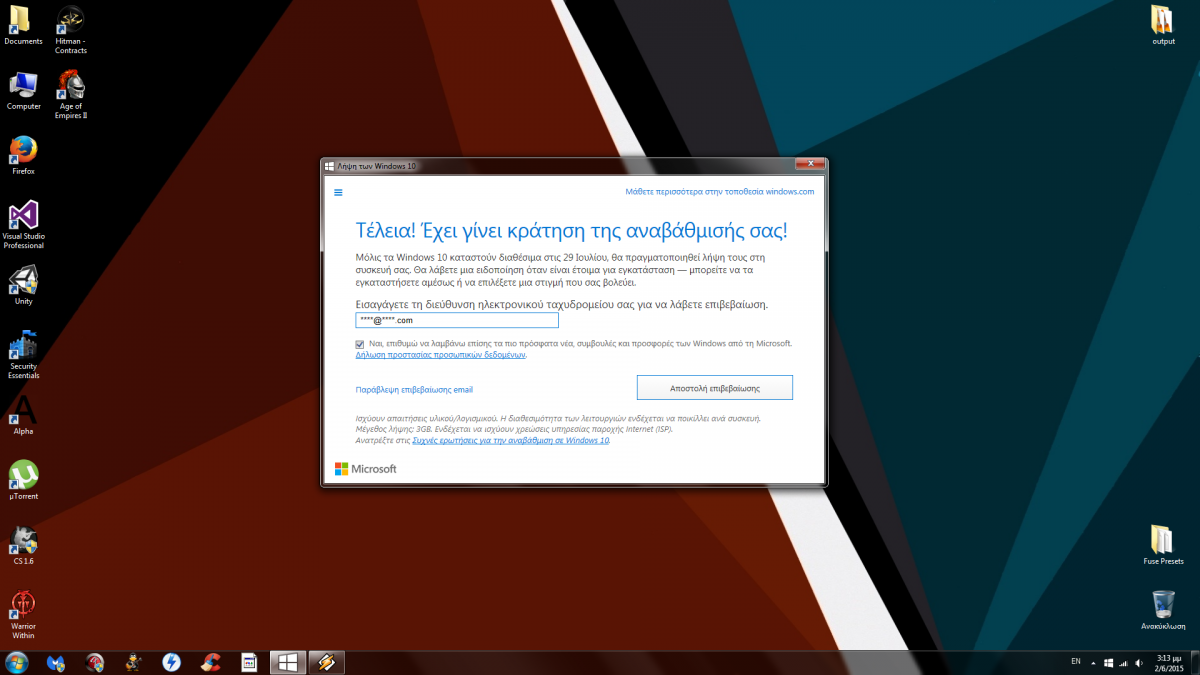Screen dimensions: 1200x675
Task: Open the Ανακύκλωση recycle bin
Action: 1163,610
